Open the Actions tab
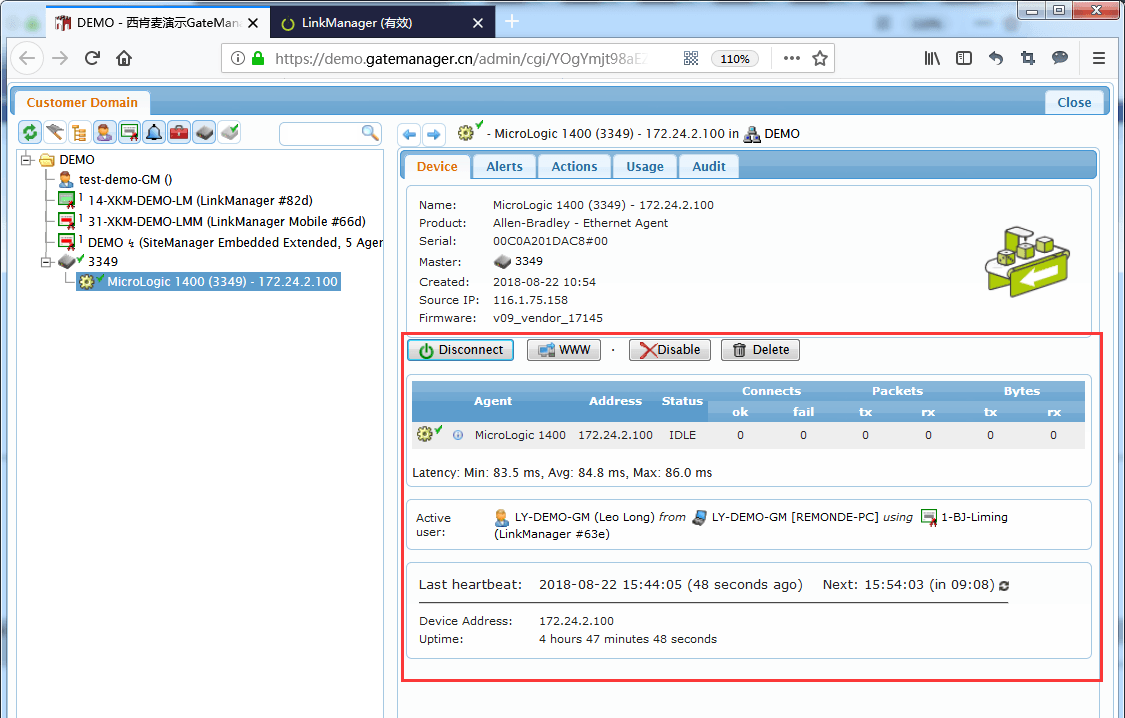The image size is (1125, 718). (x=574, y=166)
